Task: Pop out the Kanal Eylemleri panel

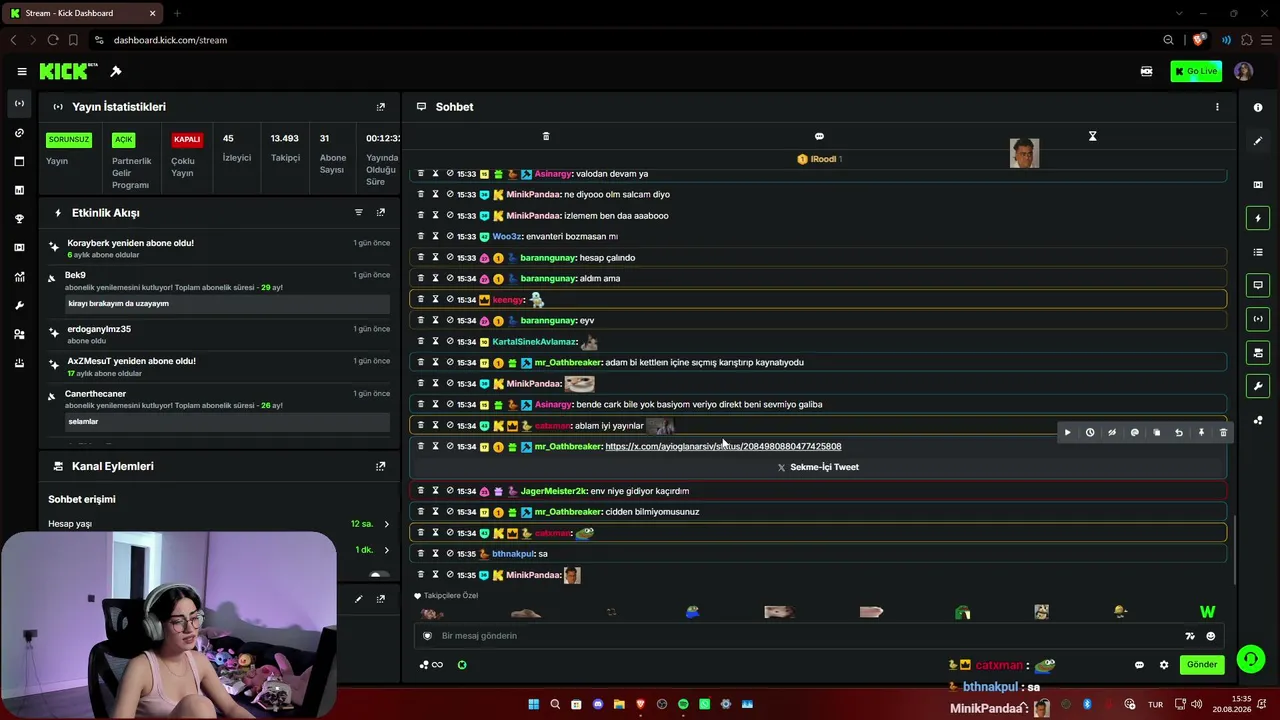Action: click(x=381, y=466)
